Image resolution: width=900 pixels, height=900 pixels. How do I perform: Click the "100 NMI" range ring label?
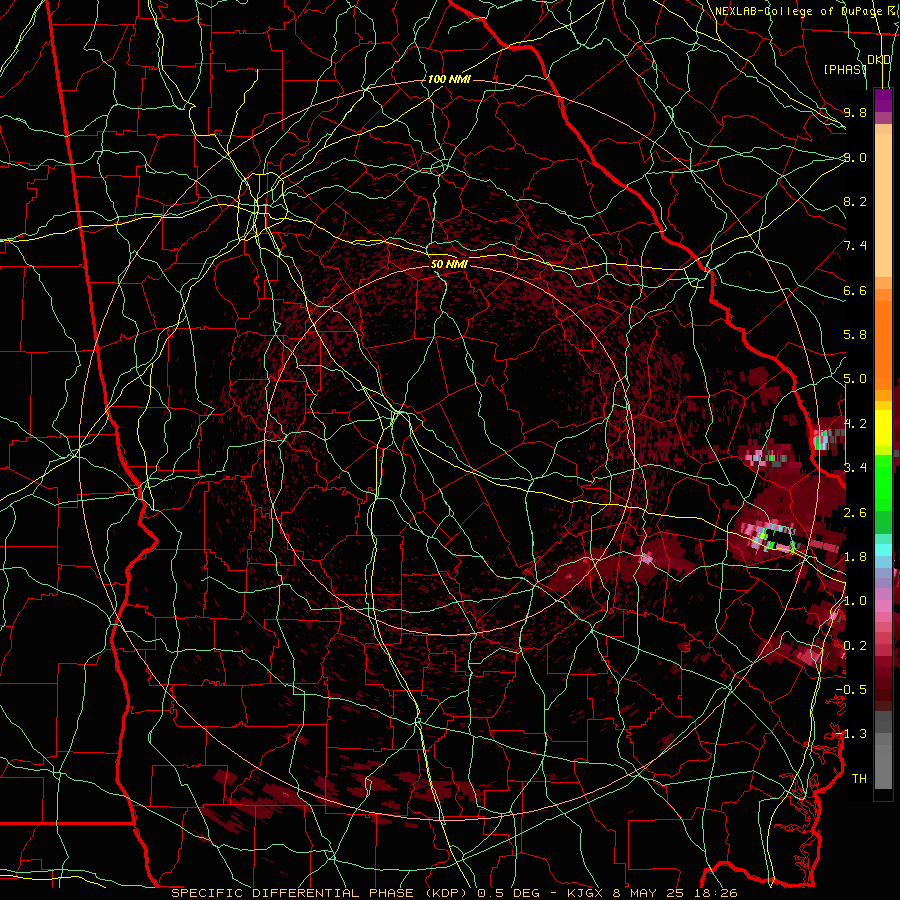pyautogui.click(x=449, y=79)
